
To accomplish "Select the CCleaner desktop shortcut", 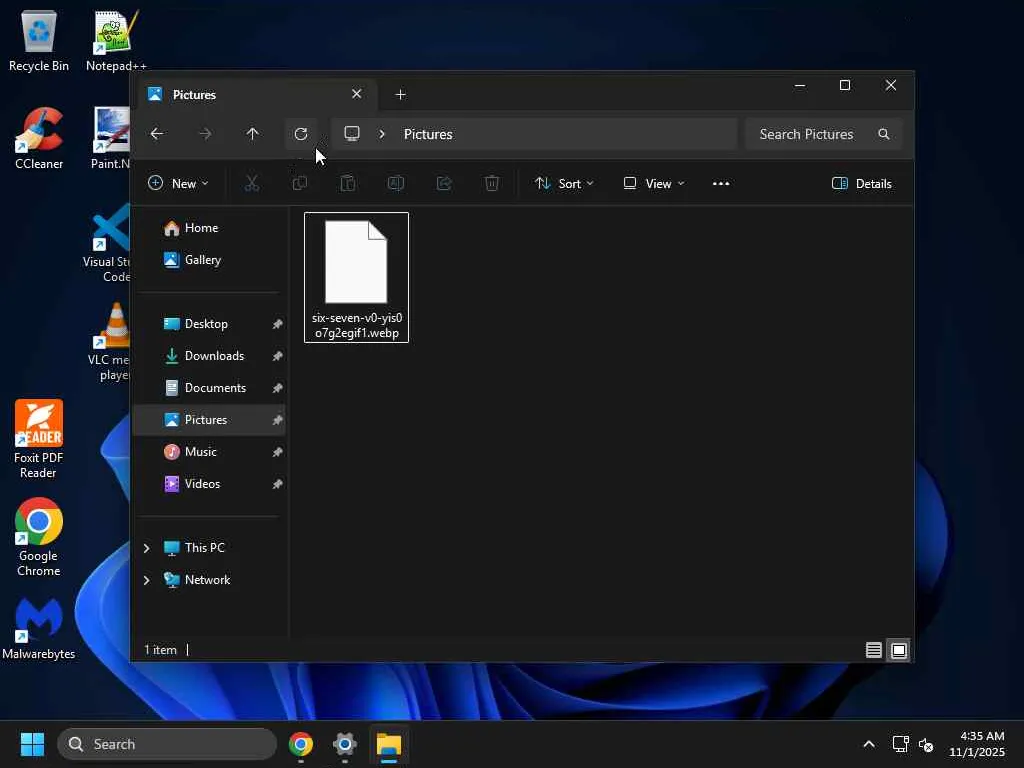I will [x=39, y=138].
